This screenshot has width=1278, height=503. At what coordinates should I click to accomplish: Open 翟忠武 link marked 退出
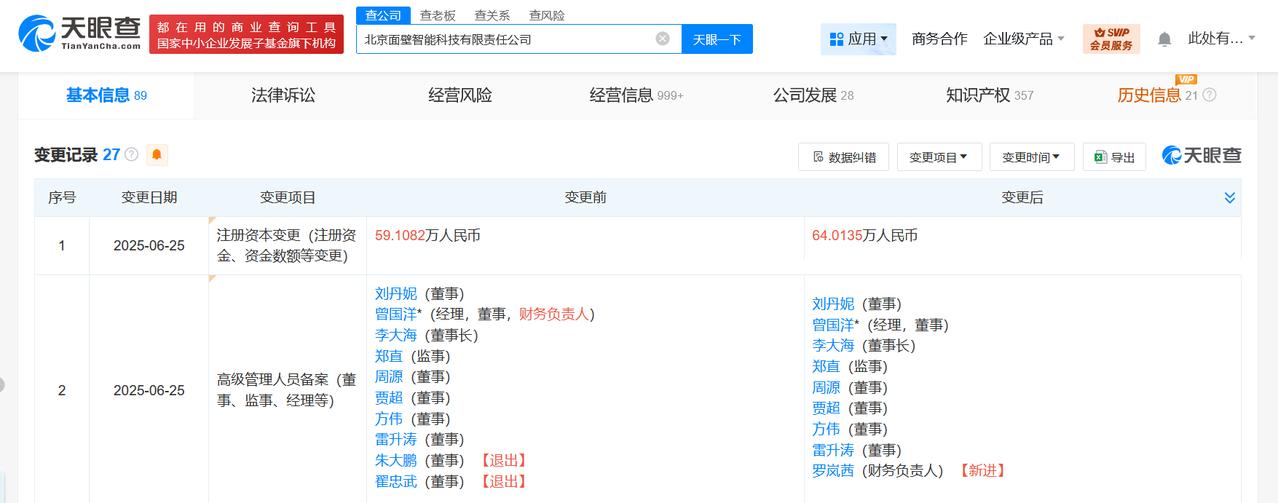(396, 481)
